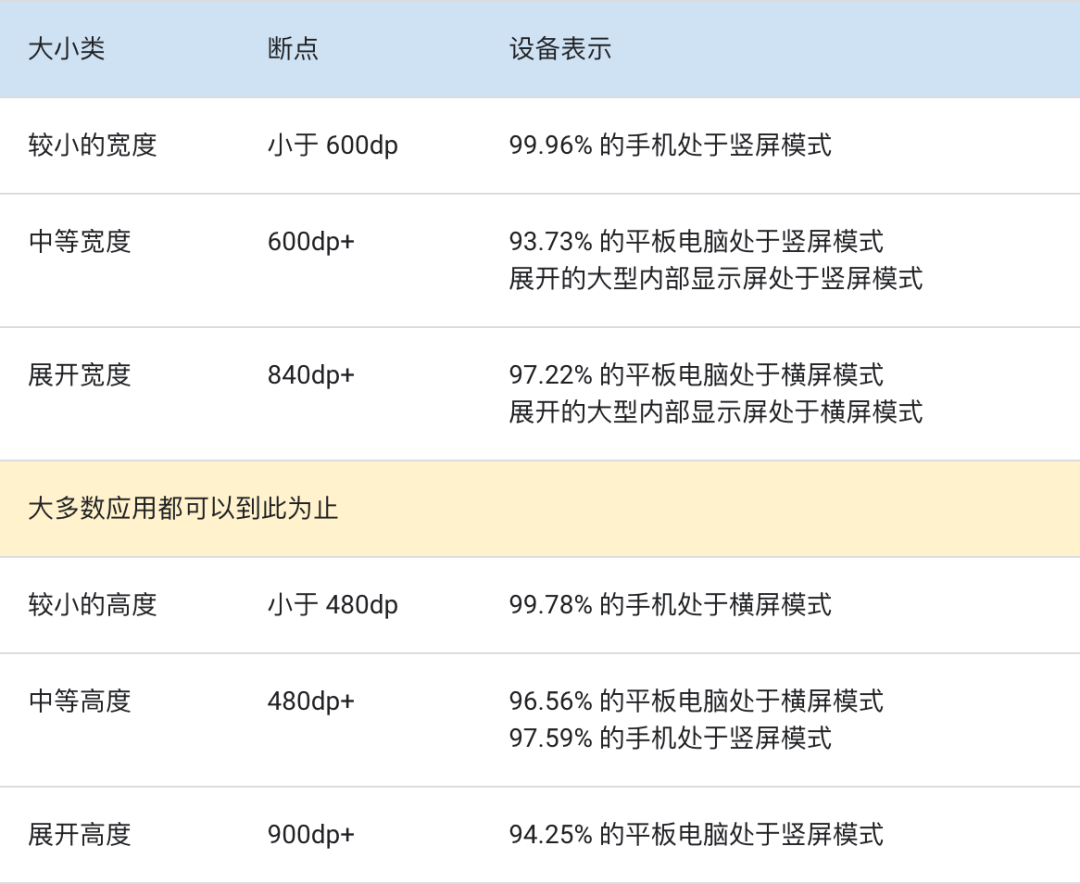
Task: Select the 小于 600dp breakpoint cell
Action: [x=332, y=146]
